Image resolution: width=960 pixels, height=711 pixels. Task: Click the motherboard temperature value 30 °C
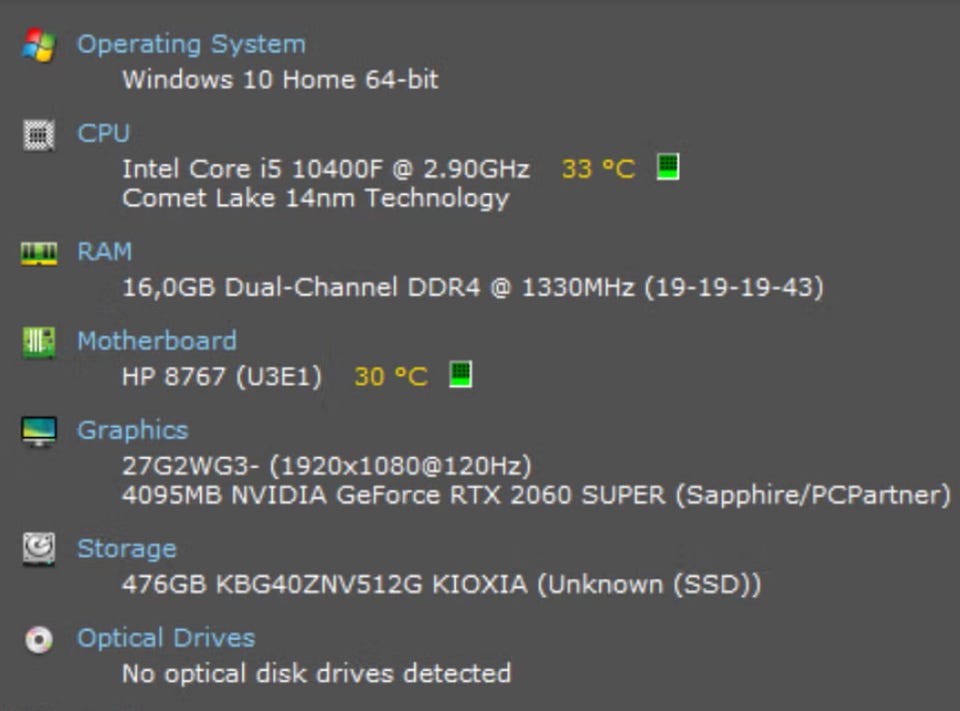pos(390,377)
